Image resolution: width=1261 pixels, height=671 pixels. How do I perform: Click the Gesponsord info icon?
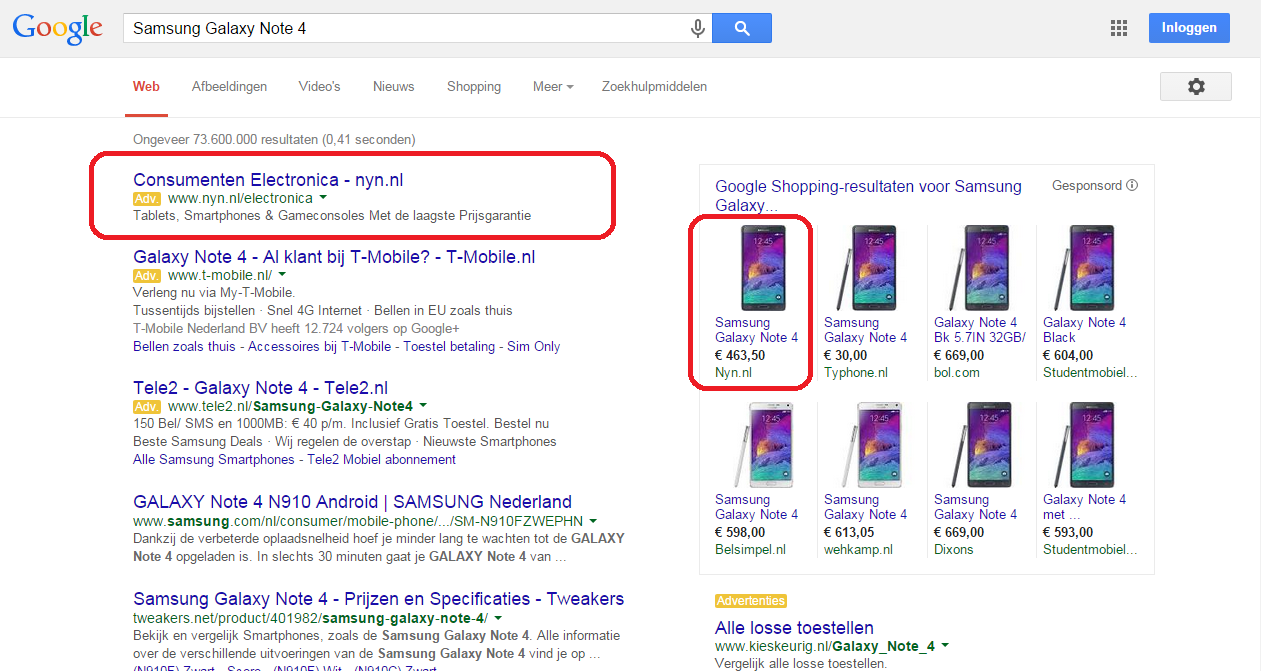coord(1132,185)
